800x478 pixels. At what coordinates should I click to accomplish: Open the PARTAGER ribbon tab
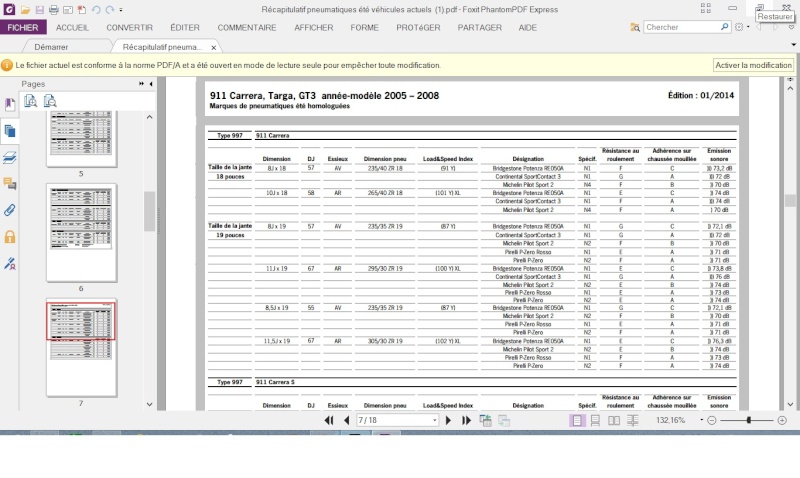coord(480,28)
